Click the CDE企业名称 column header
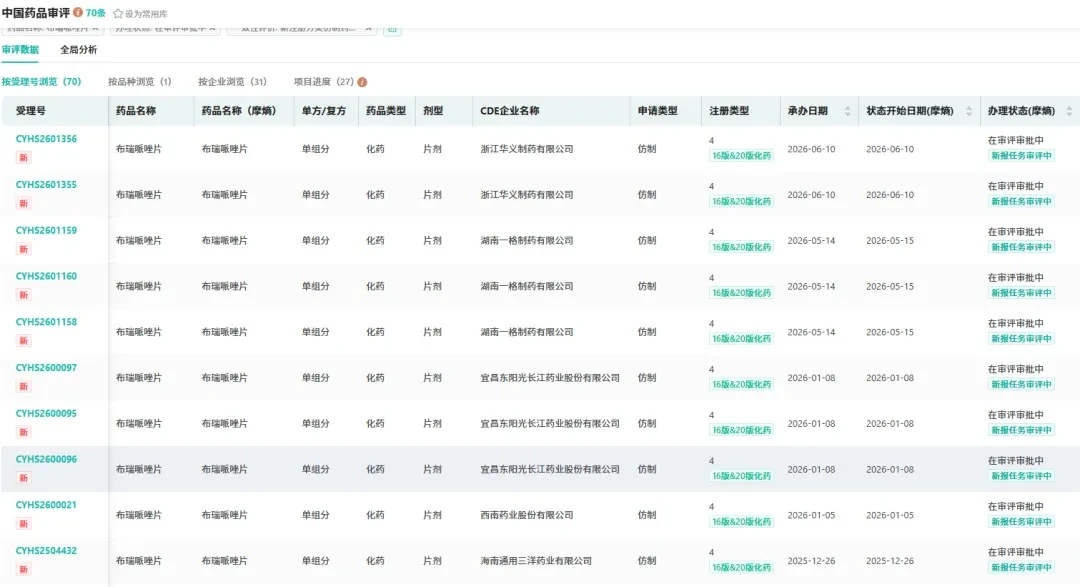1080x587 pixels. click(x=510, y=111)
